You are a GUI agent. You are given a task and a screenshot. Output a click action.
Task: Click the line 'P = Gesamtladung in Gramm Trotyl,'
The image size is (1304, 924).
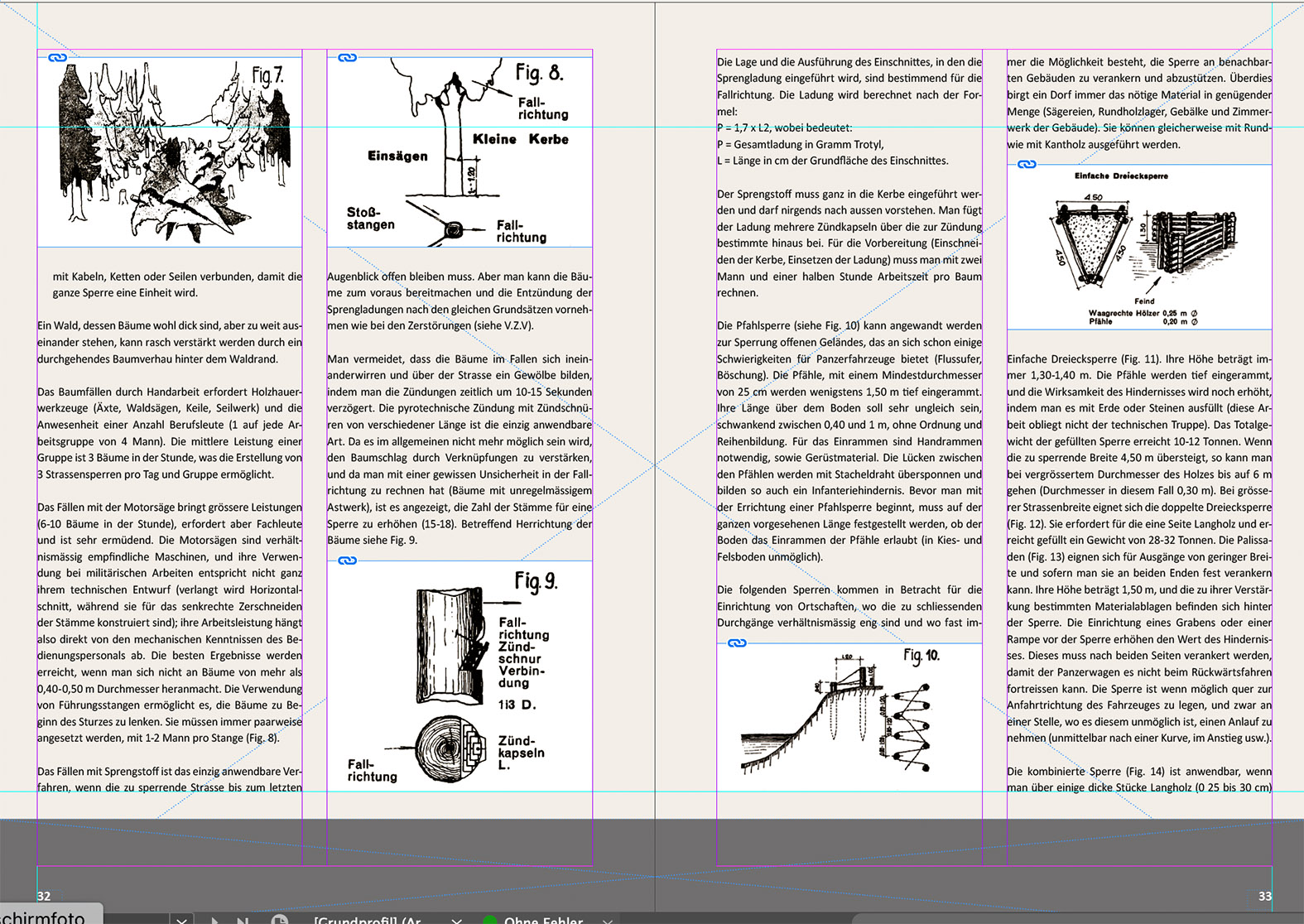[x=801, y=144]
